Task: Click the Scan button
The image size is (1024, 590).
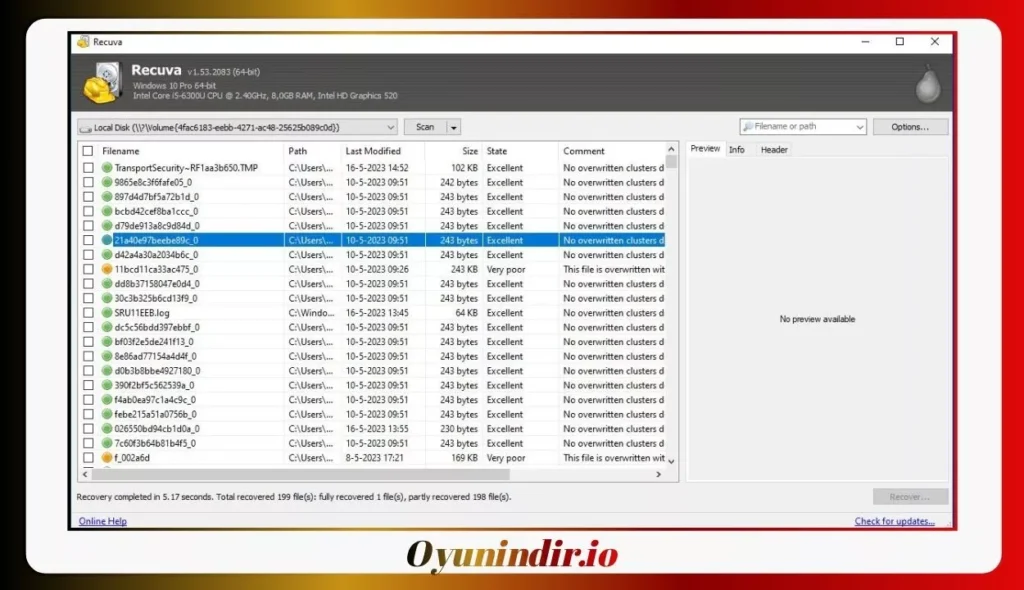Action: 425,127
